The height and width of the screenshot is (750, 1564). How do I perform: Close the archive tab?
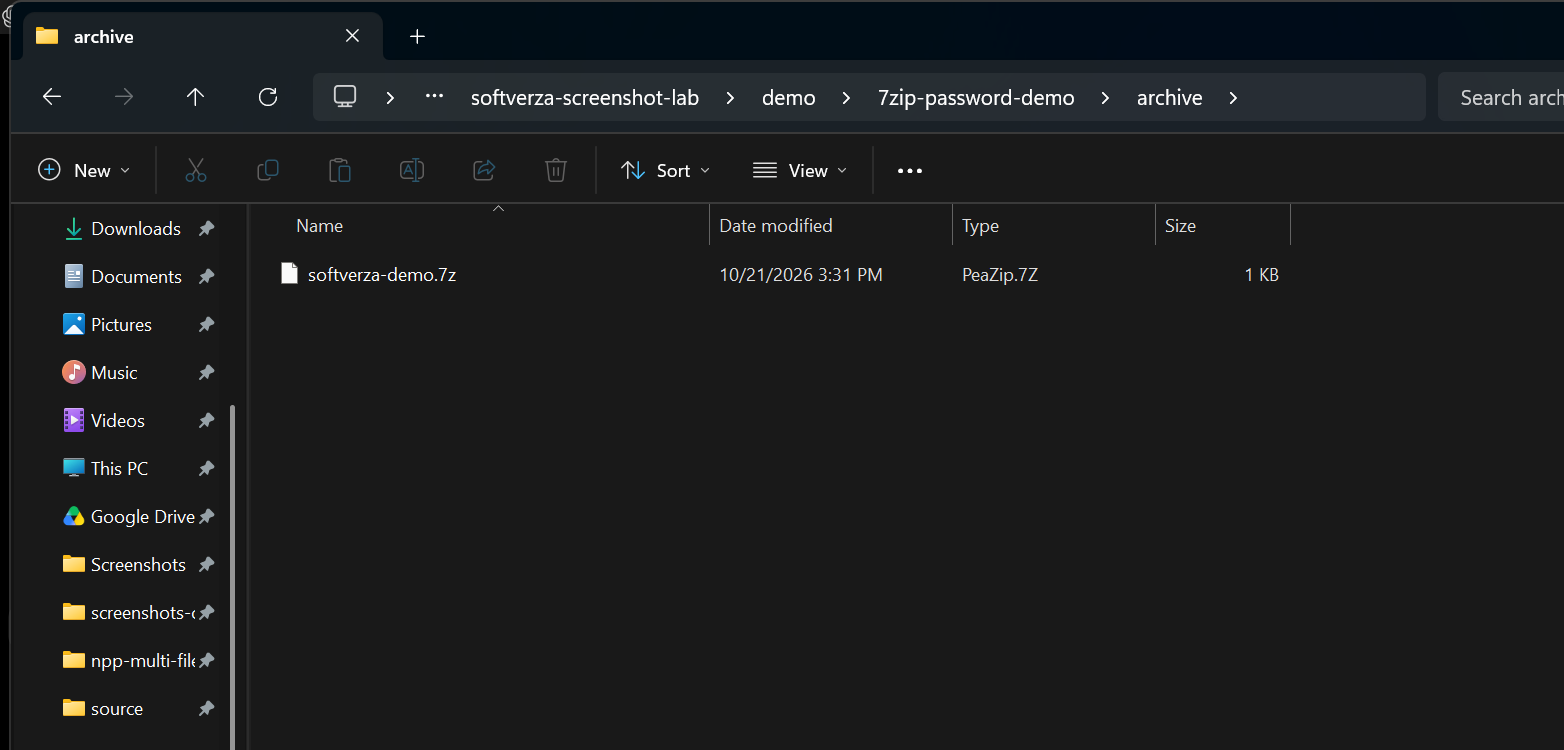(x=352, y=36)
